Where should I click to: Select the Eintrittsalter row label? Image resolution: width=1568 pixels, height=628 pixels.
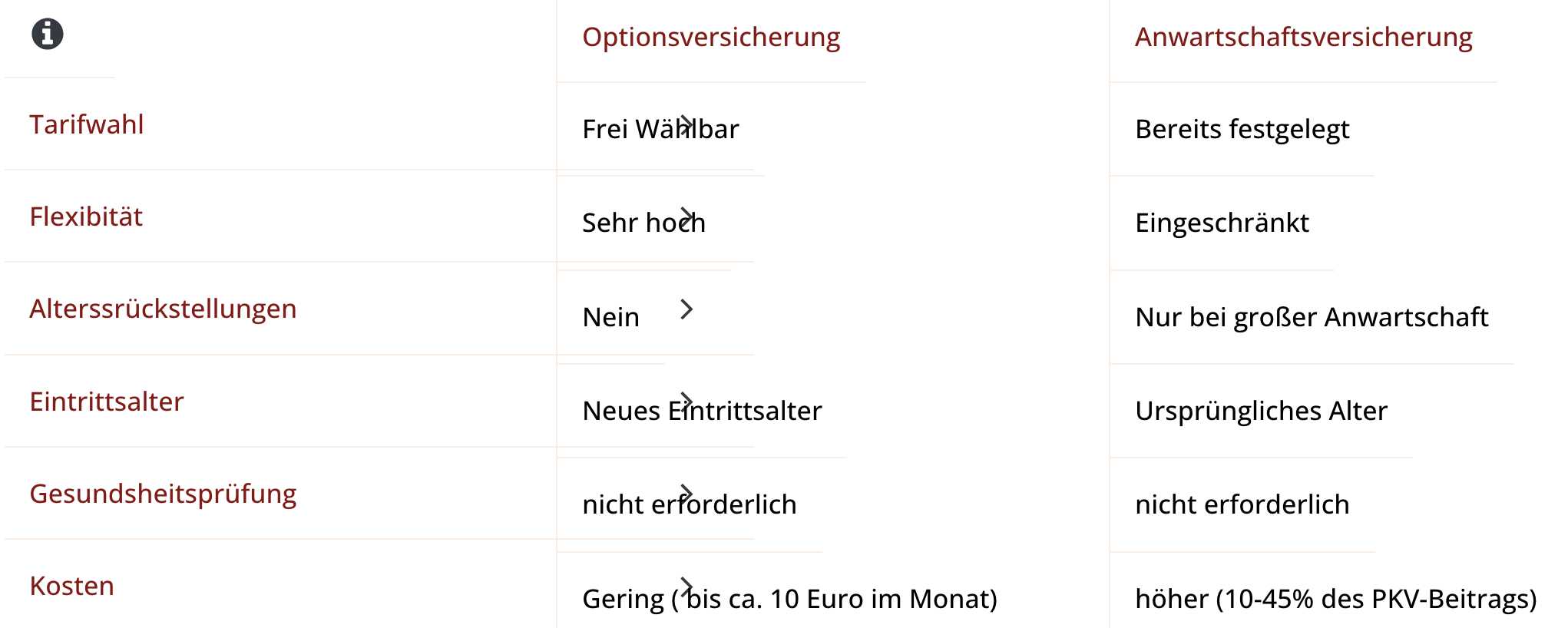[x=107, y=402]
